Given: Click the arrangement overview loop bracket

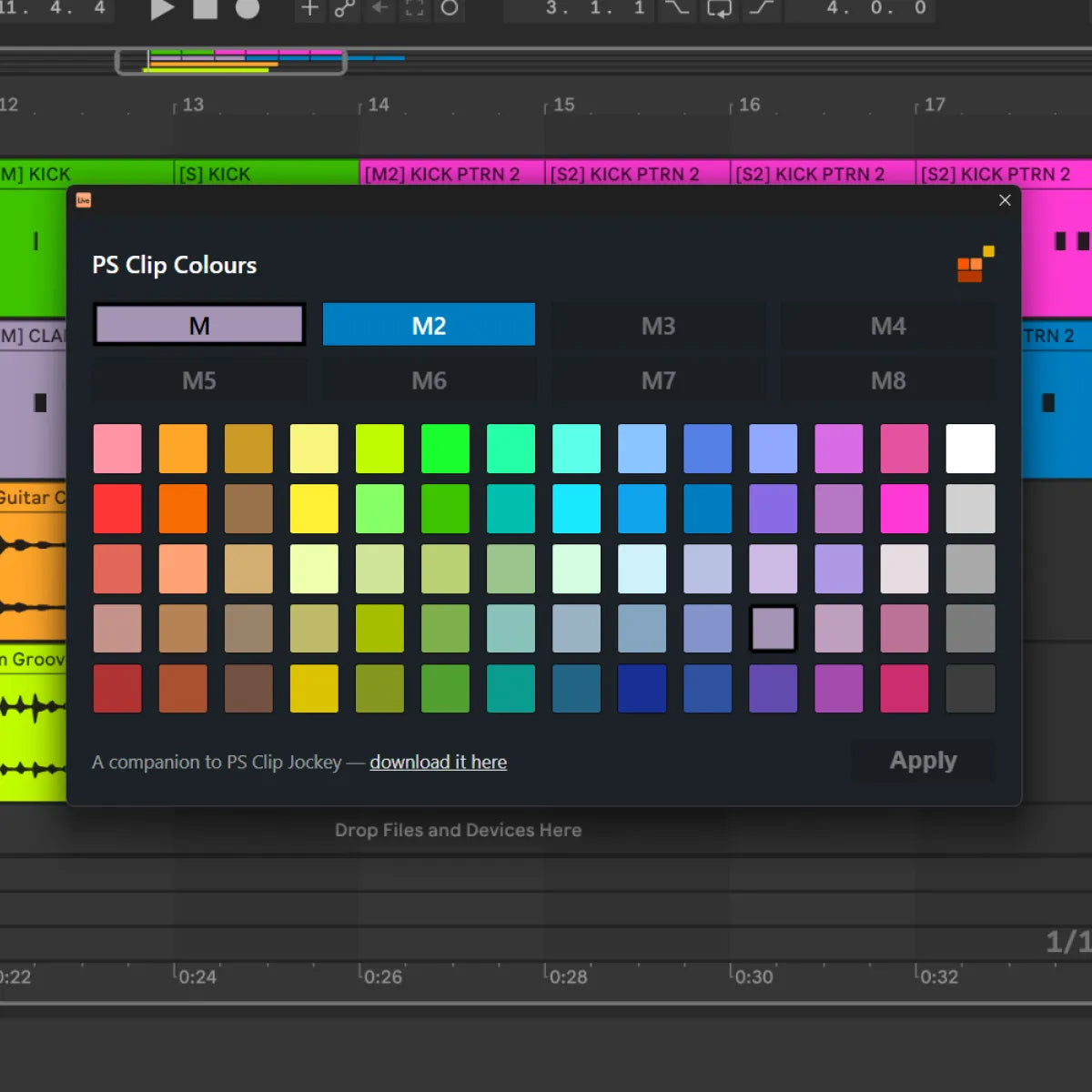Looking at the screenshot, I should coord(230,62).
